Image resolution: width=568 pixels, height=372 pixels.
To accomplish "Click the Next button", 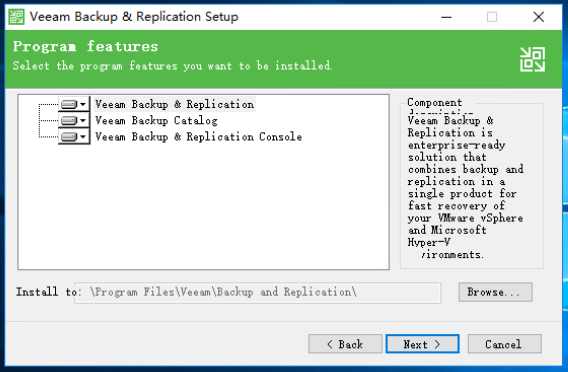I will 422,344.
